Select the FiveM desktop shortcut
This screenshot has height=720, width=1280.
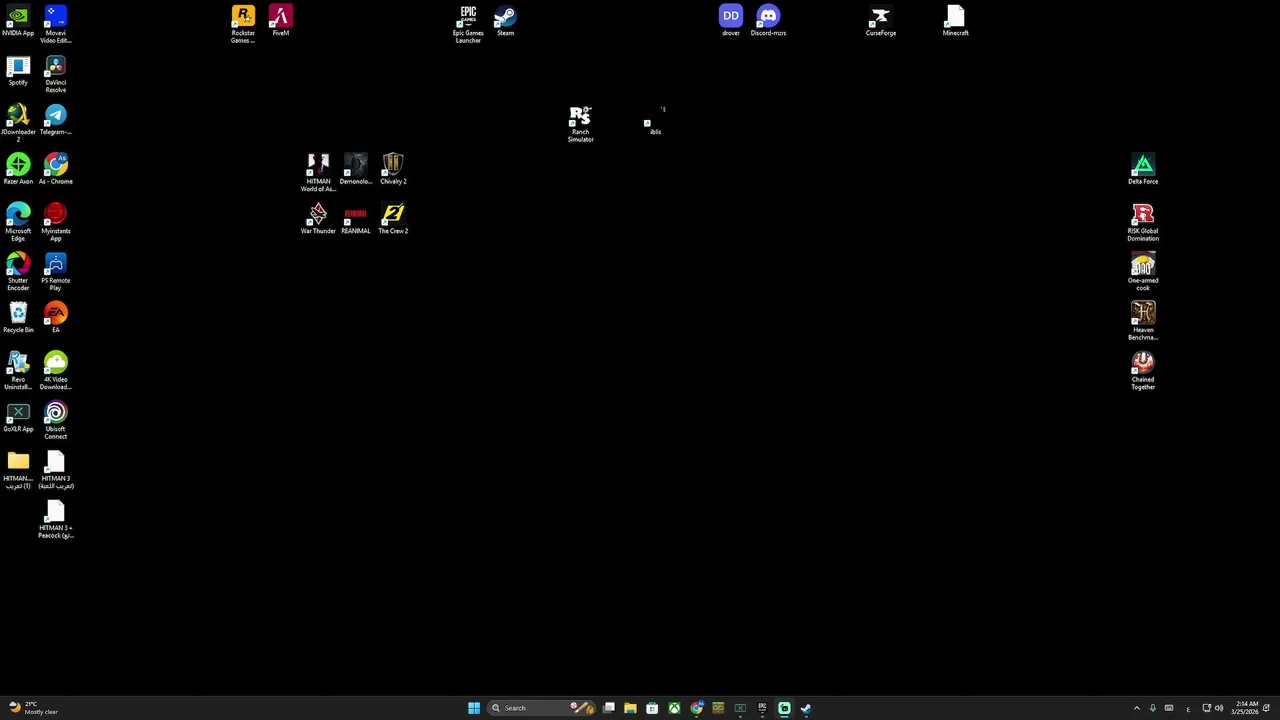[x=280, y=21]
